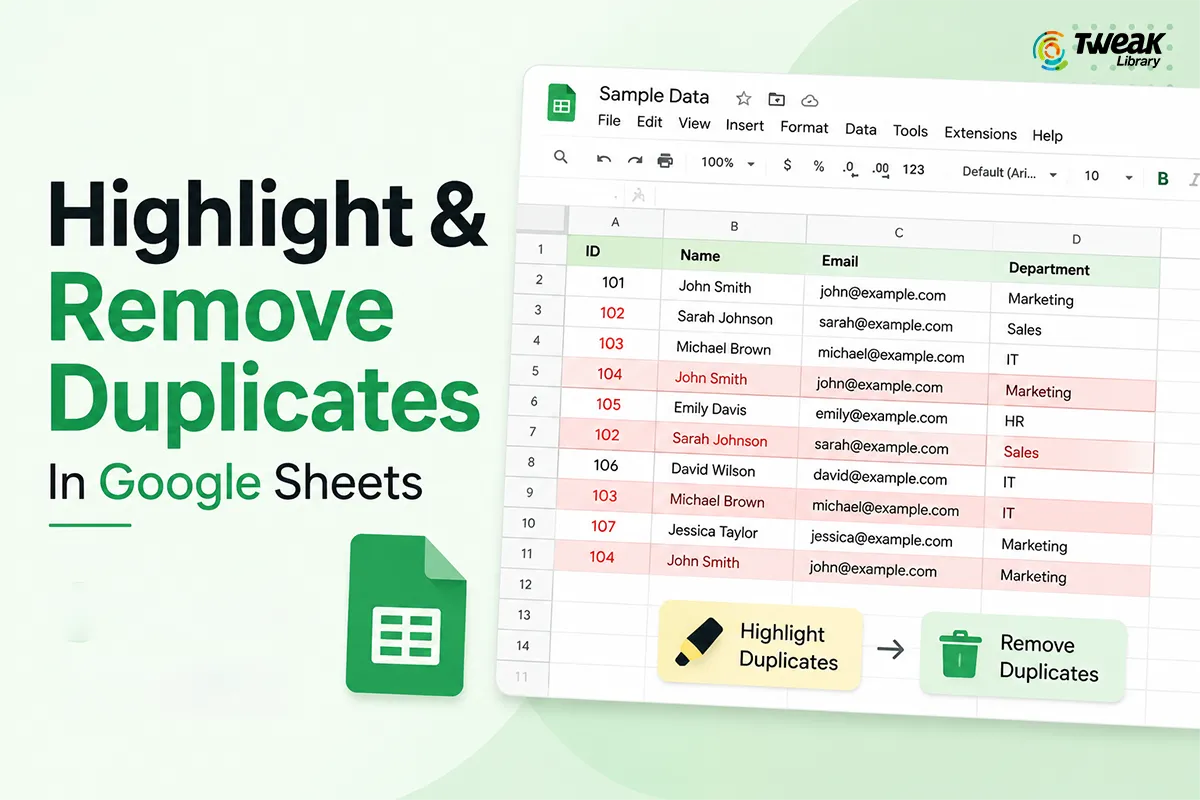The height and width of the screenshot is (800, 1200).
Task: Click the Emily Davis cell
Action: pos(726,409)
